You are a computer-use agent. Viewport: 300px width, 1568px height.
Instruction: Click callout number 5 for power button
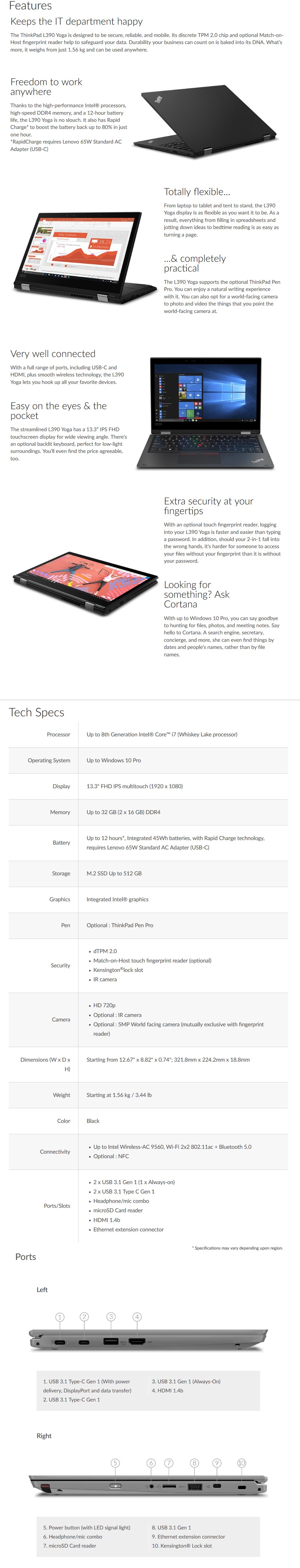tap(115, 1463)
